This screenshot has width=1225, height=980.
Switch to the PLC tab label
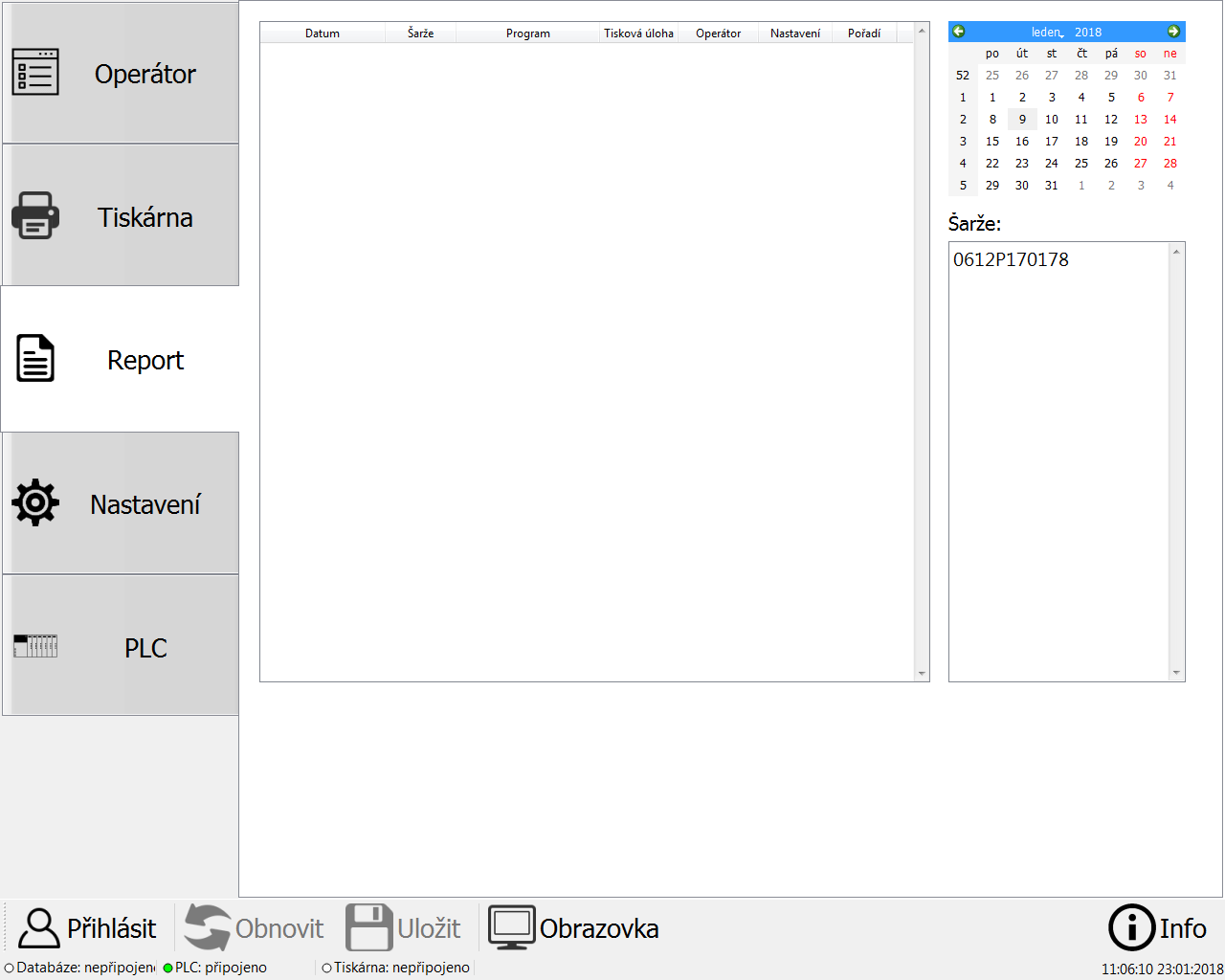click(x=145, y=648)
